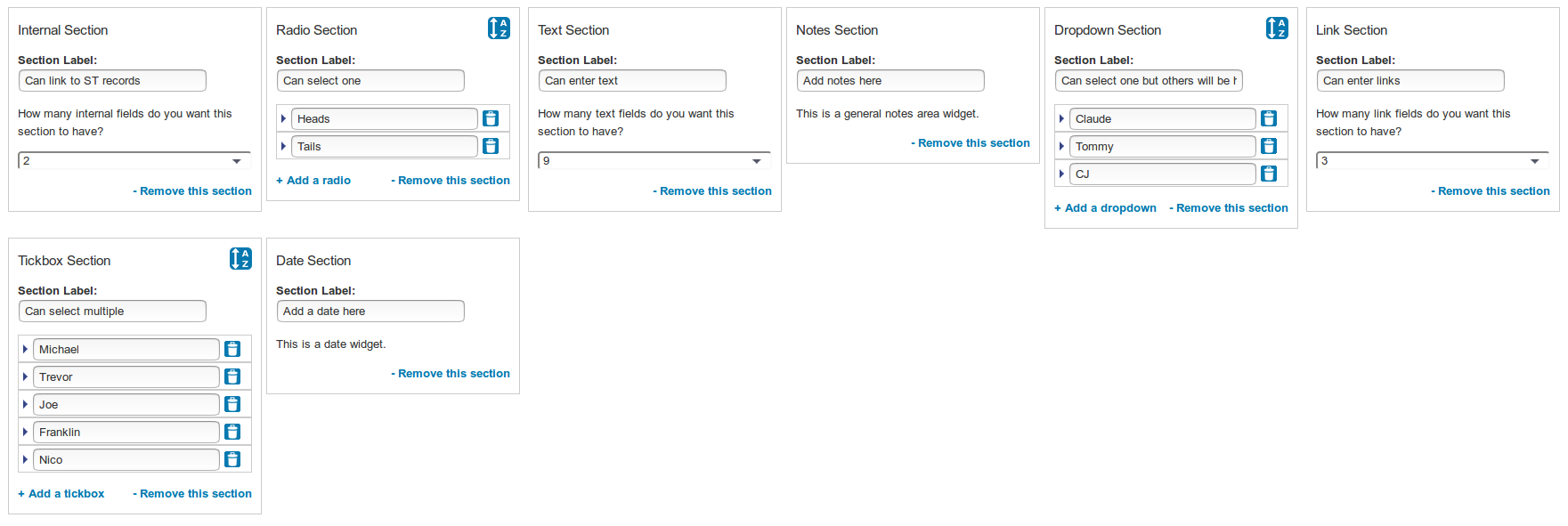Click the Tickbox Section sort A-Z icon

pos(240,259)
